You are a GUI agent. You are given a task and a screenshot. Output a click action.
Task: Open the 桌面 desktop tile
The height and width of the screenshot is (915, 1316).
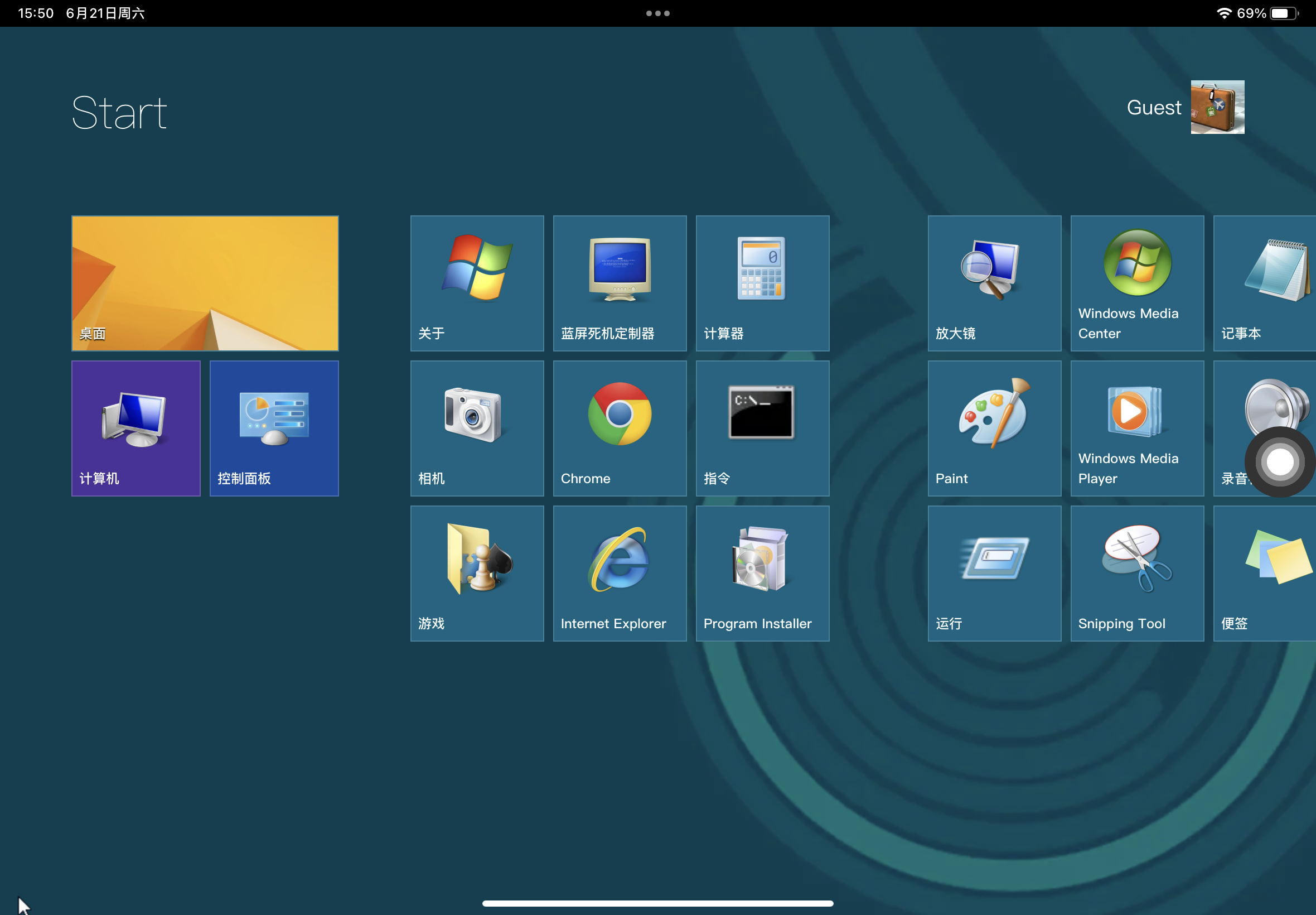pos(205,283)
